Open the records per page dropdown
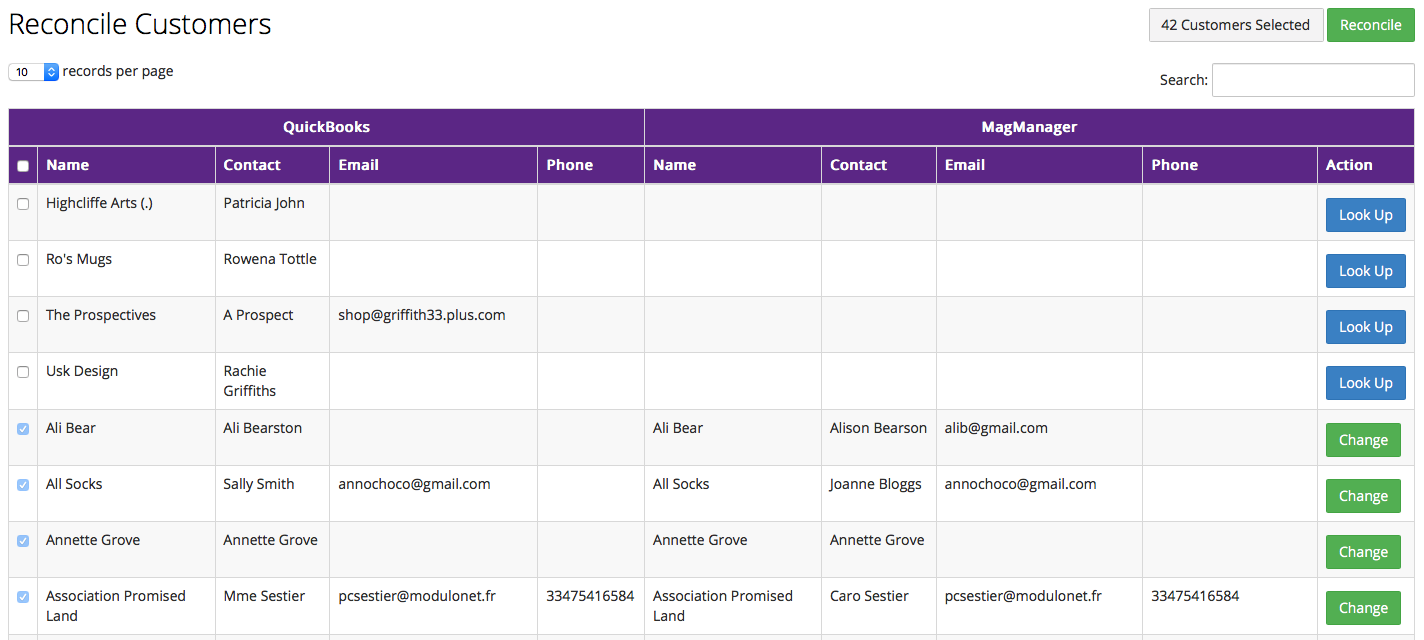Viewport: 1424px width, 640px height. click(34, 72)
